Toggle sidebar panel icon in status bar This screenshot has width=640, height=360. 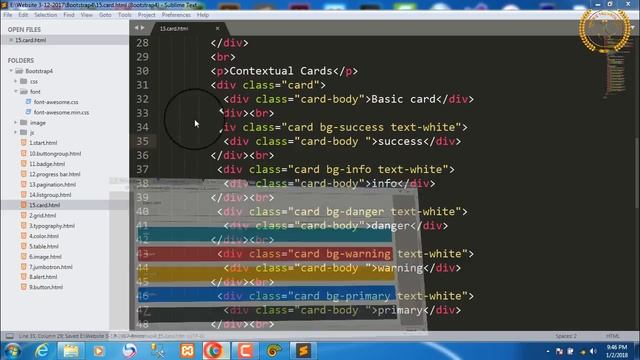(x=9, y=336)
